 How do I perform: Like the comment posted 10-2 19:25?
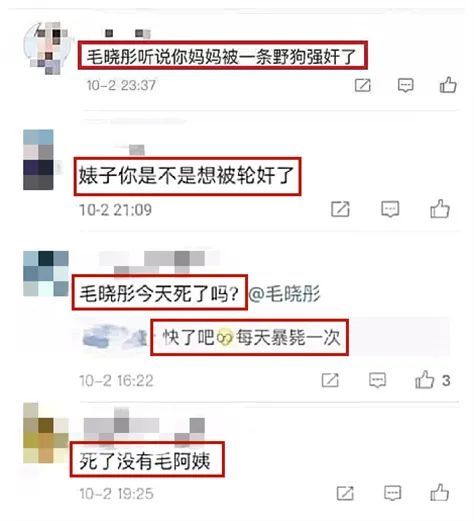point(440,493)
